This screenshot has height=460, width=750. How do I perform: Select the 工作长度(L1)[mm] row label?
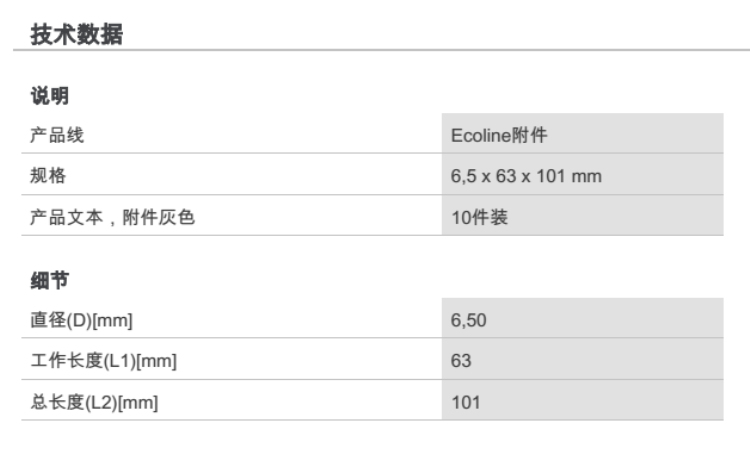[x=103, y=361]
